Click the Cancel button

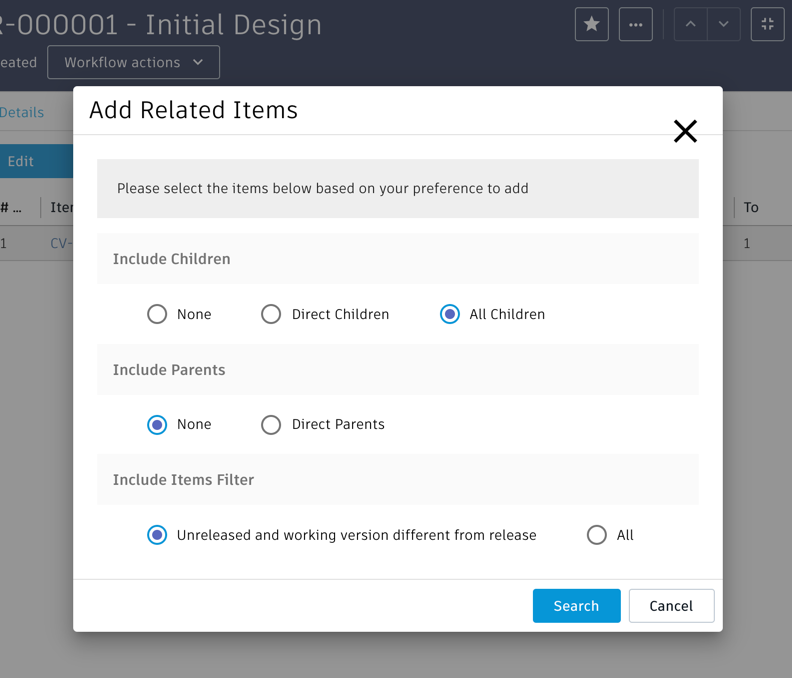pos(671,606)
